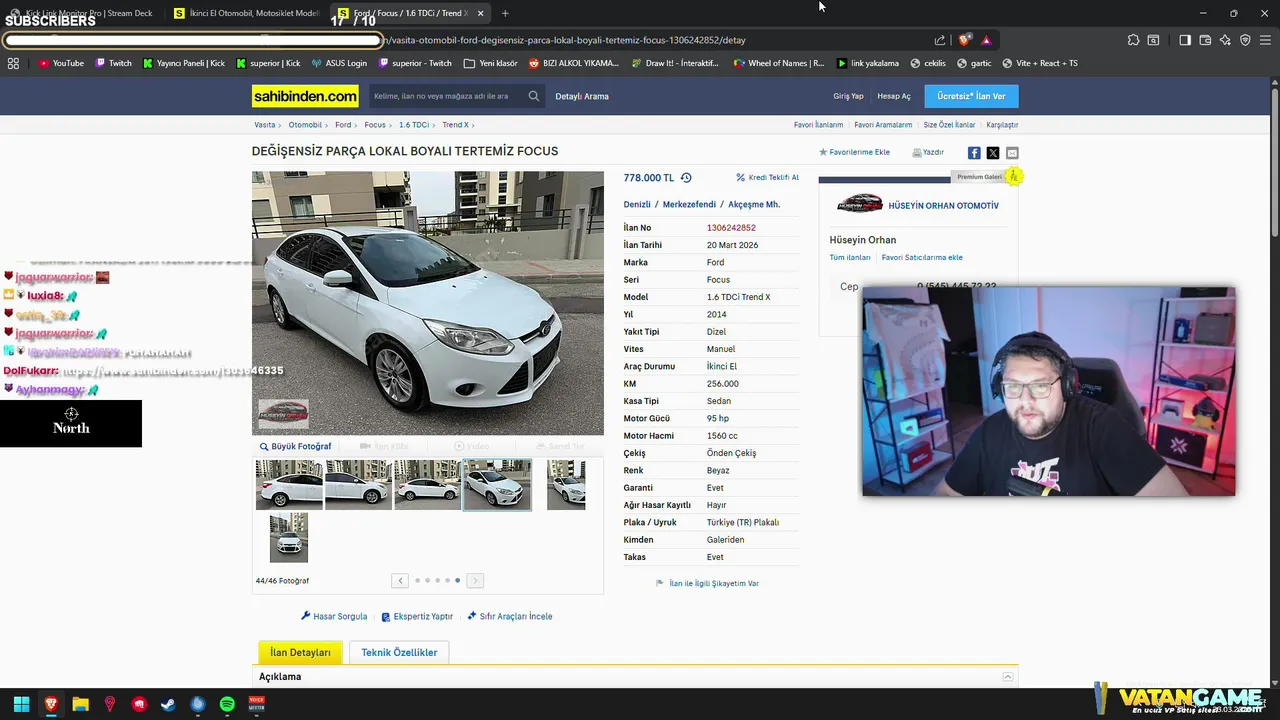Click Vasıta breadcrumb link

point(264,125)
